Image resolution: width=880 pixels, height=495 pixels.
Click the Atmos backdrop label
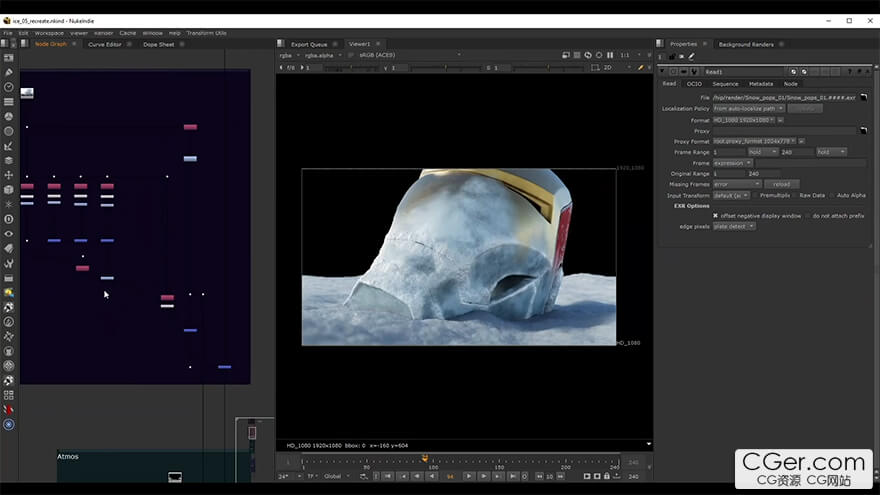(x=67, y=456)
